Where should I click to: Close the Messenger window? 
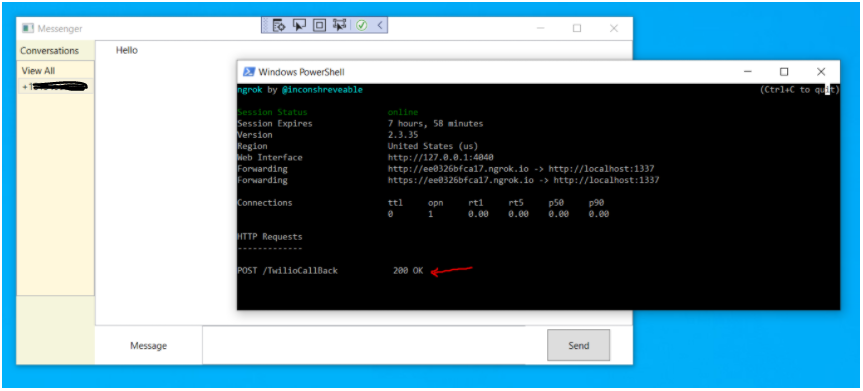tap(614, 29)
